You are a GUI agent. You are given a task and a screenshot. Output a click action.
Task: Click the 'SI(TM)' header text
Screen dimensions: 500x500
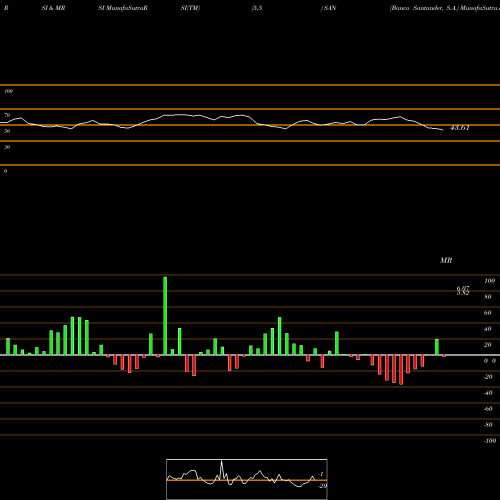coord(190,8)
